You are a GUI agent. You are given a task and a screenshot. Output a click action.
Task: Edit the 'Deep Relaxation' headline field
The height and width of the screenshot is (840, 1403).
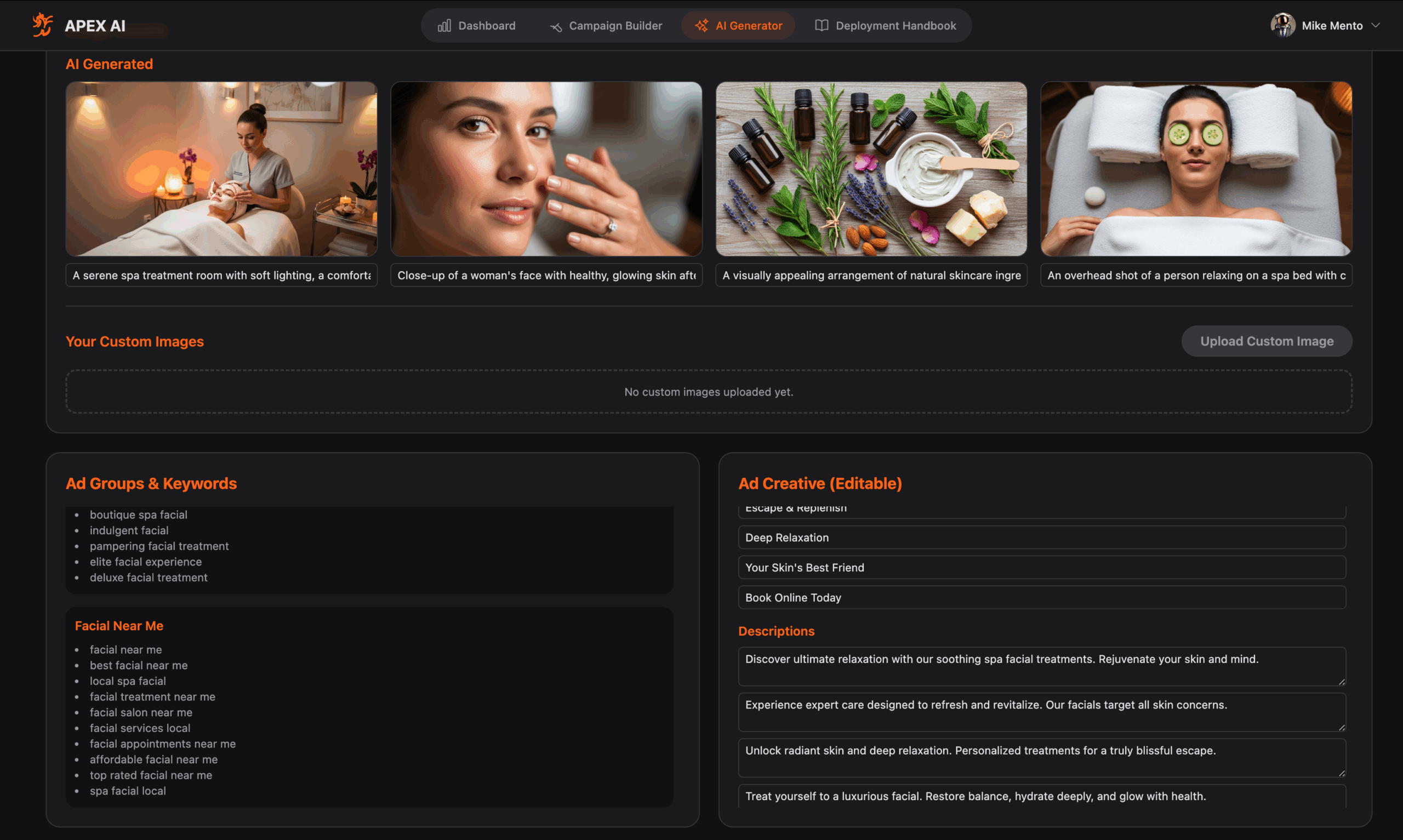(1041, 537)
